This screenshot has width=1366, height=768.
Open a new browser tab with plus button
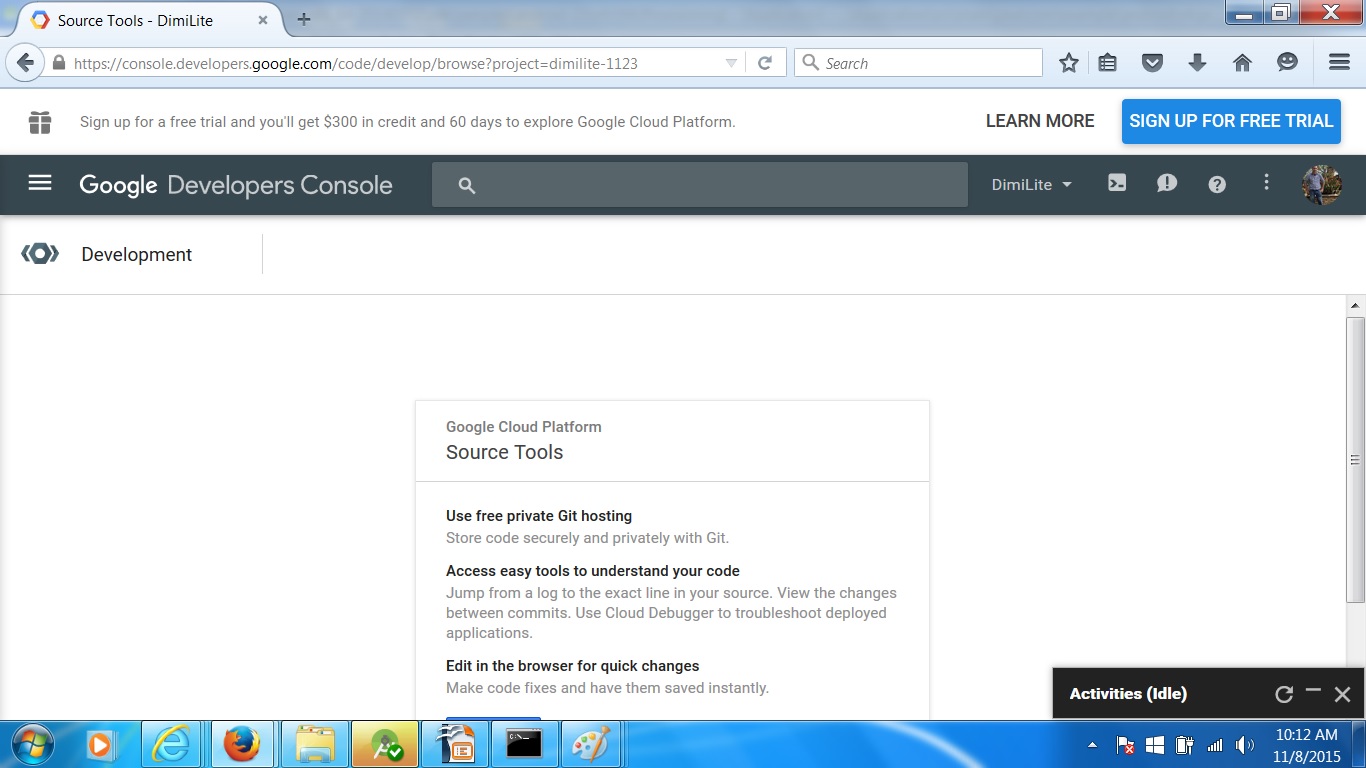tap(304, 19)
